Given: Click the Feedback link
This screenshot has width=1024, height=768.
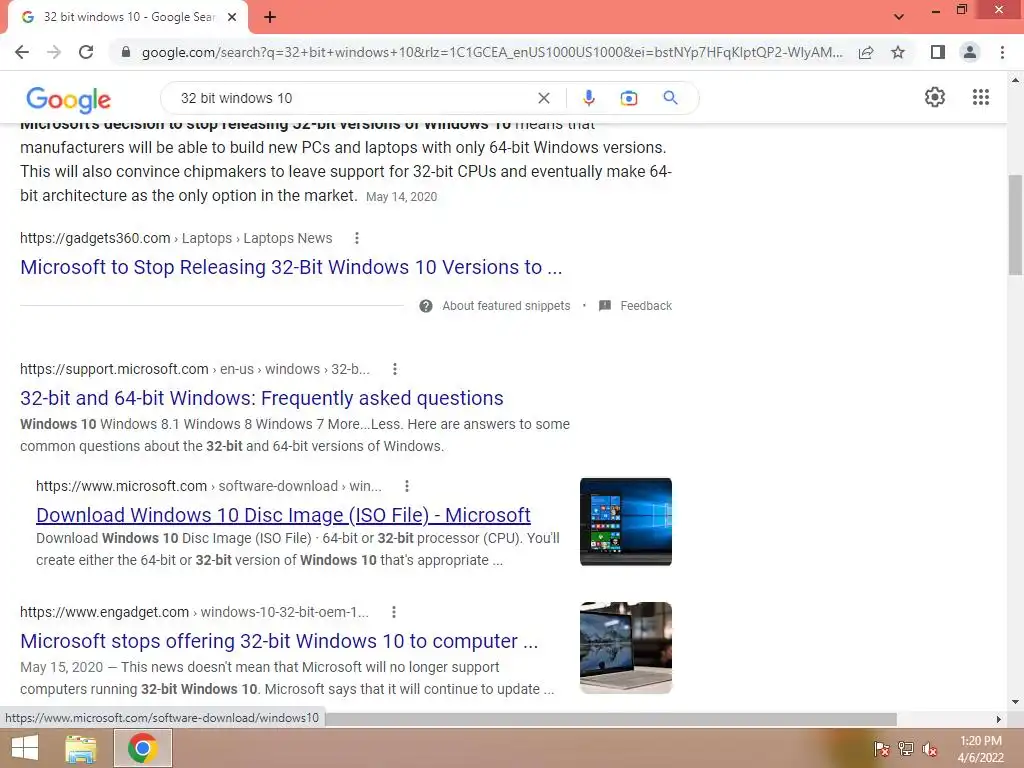Looking at the screenshot, I should pyautogui.click(x=646, y=306).
